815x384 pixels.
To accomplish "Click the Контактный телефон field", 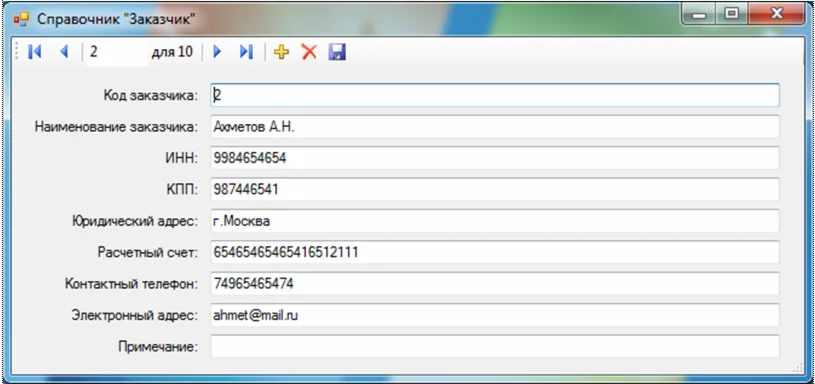I will [495, 284].
